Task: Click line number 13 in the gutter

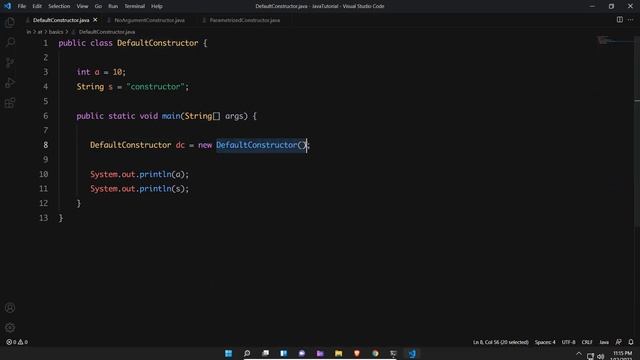Action: point(44,218)
